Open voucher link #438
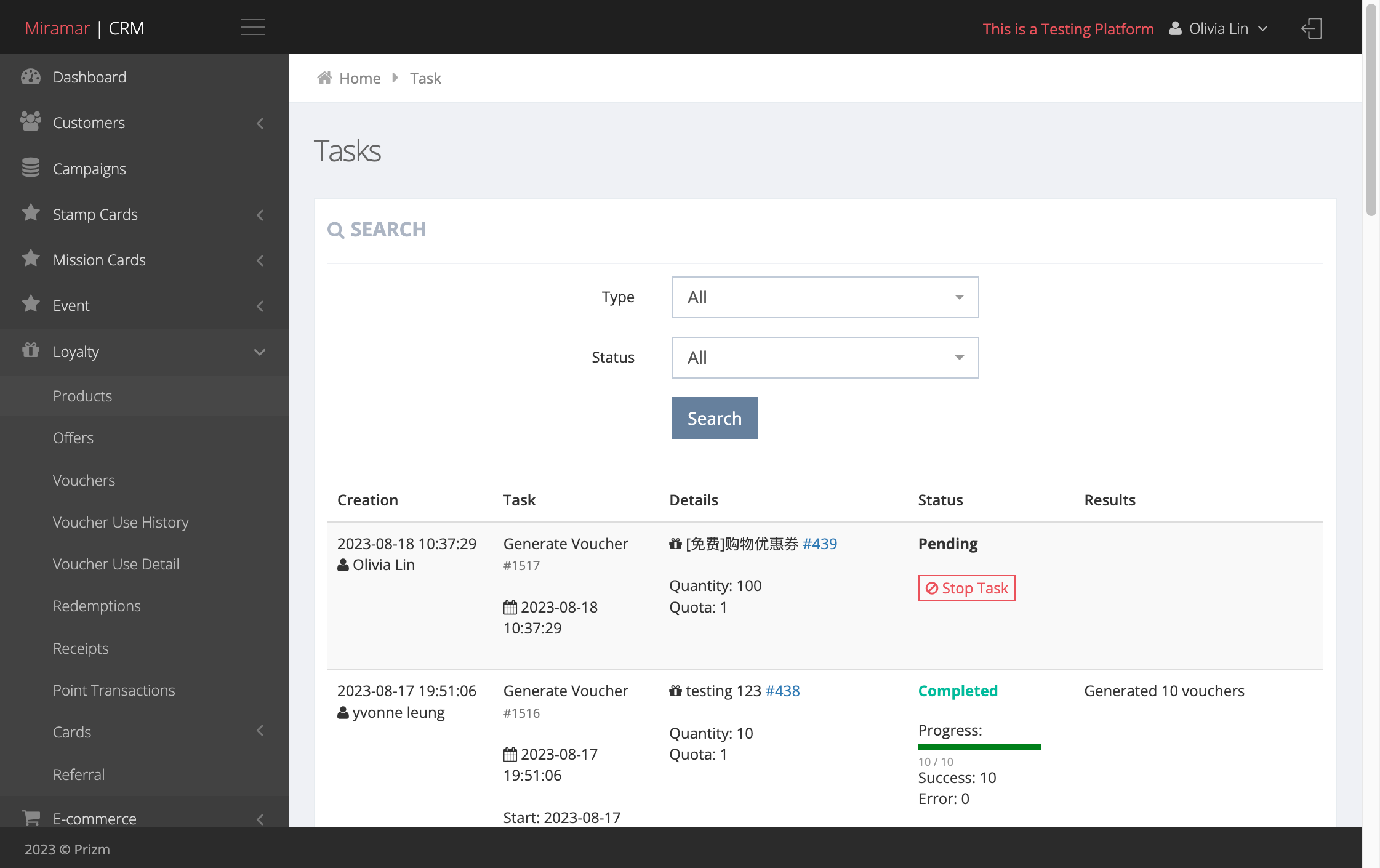Image resolution: width=1380 pixels, height=868 pixels. [x=782, y=691]
